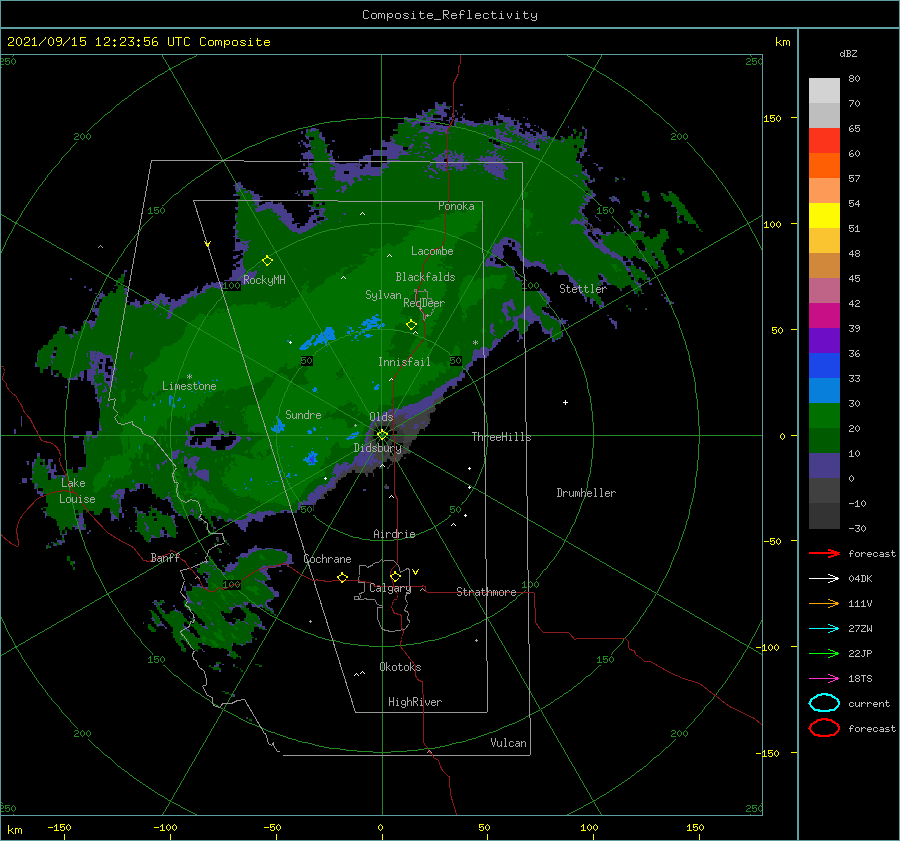Click the ThreeHills label
The image size is (900, 841).
tap(501, 437)
